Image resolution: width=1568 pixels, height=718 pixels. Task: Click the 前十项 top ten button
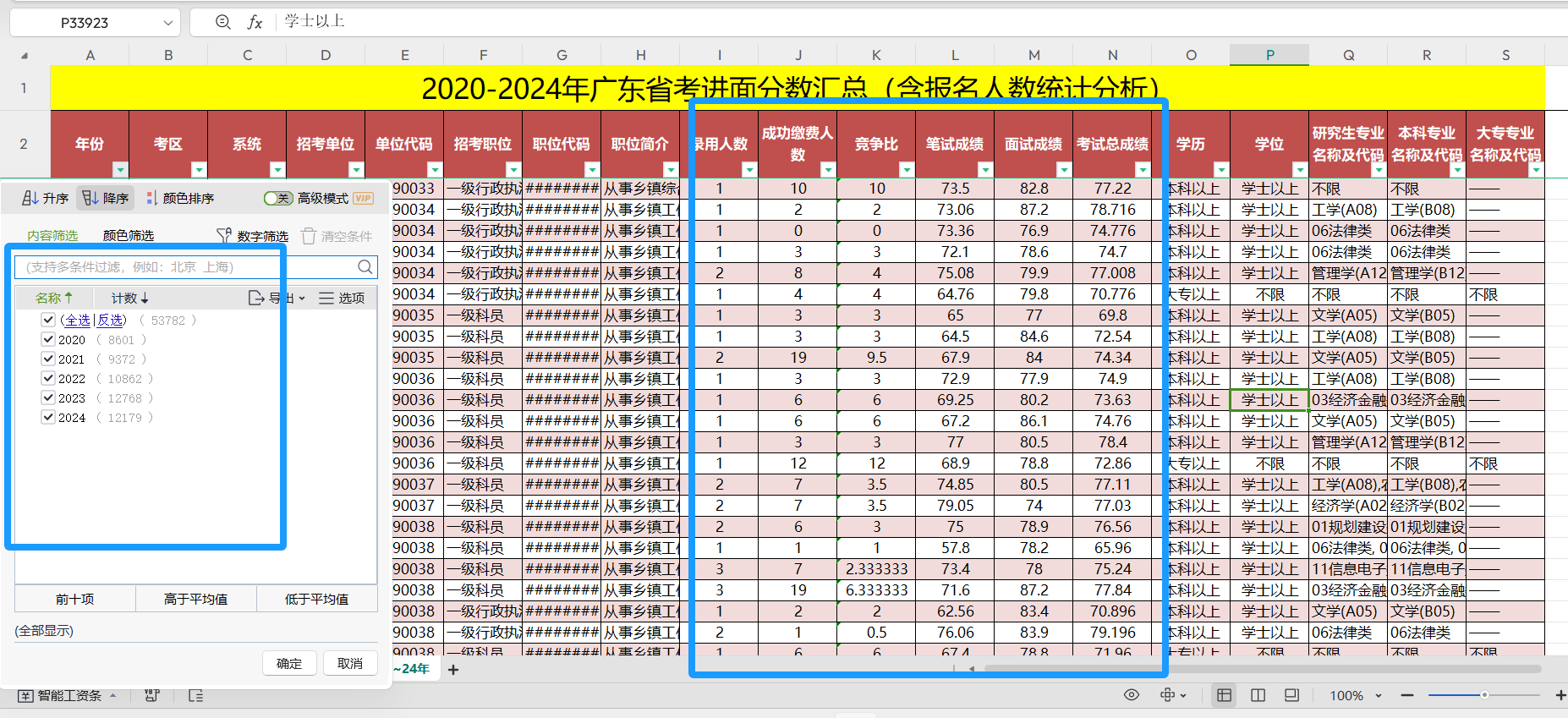[75, 599]
